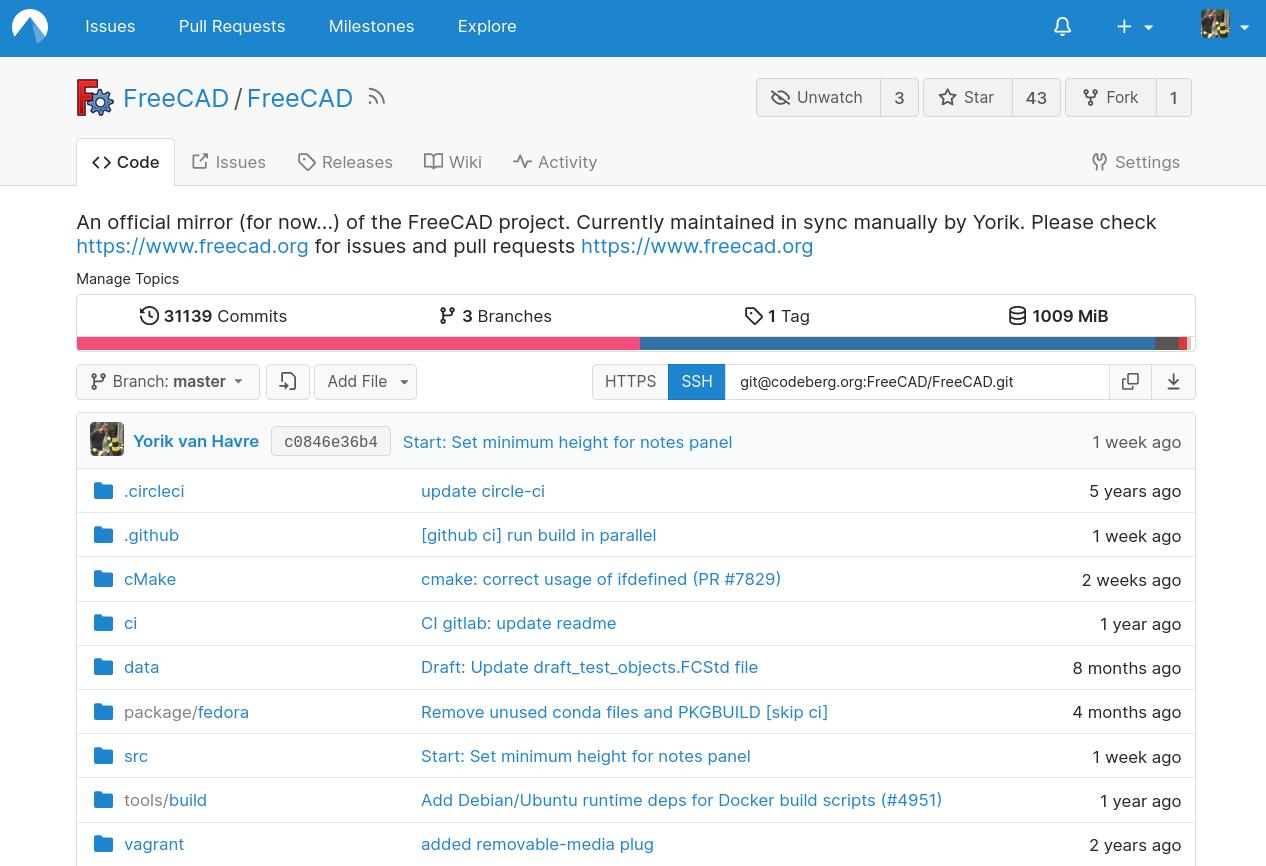Click the compare branches icon button
The width and height of the screenshot is (1266, 866).
pos(288,382)
